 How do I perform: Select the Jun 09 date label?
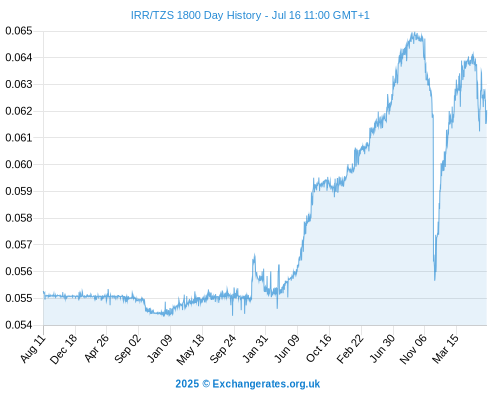click(287, 348)
